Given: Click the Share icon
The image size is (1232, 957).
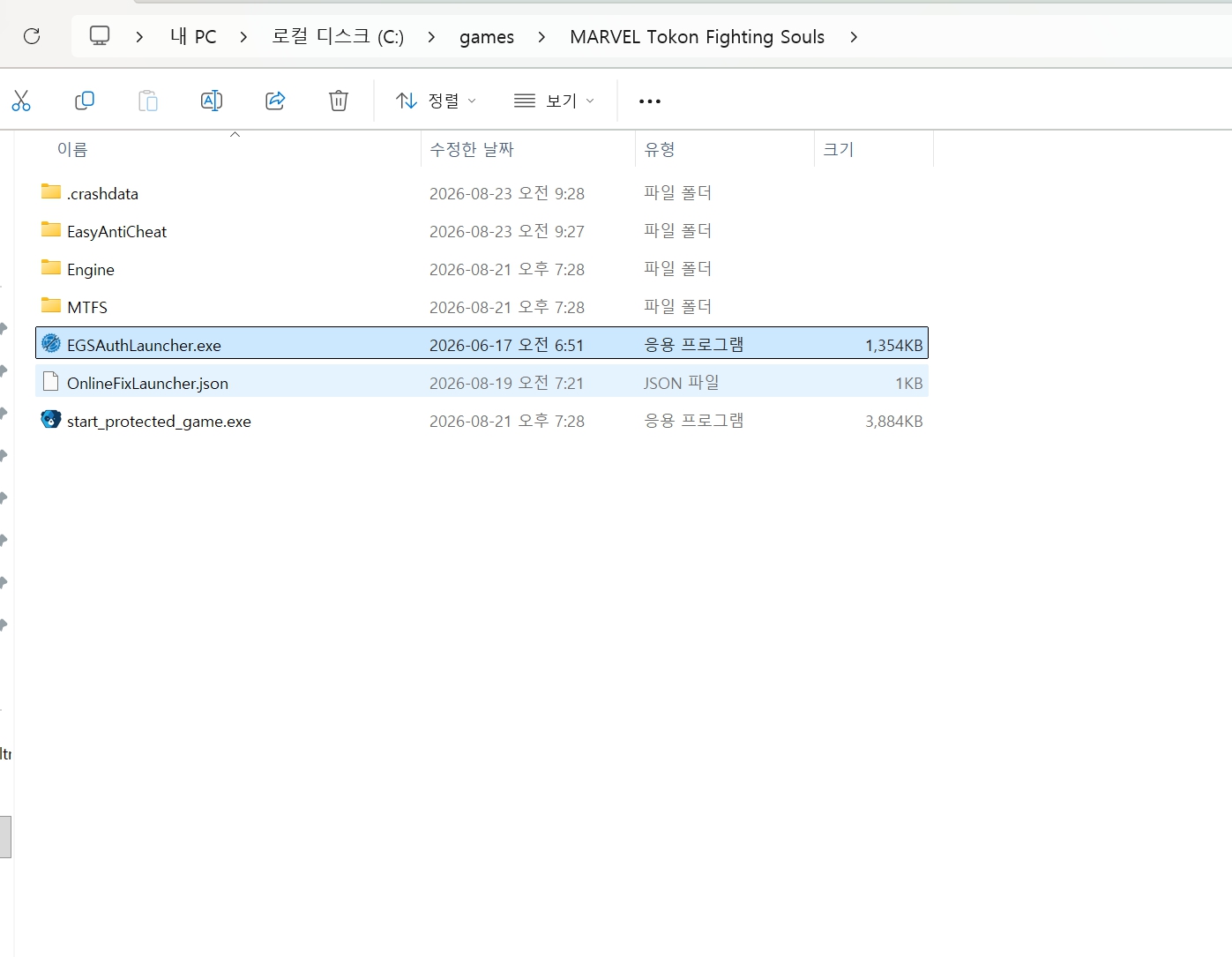Looking at the screenshot, I should click(275, 101).
